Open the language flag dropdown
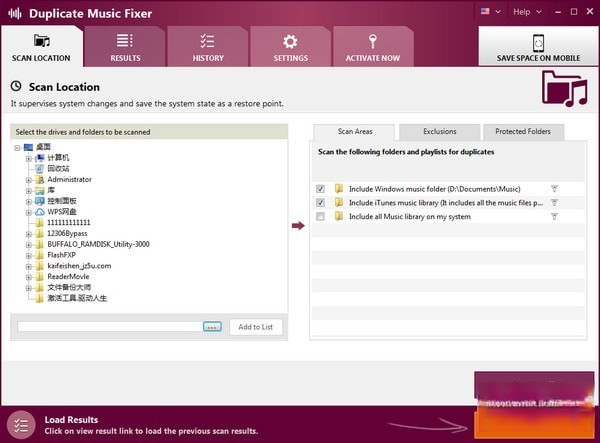 [x=491, y=12]
